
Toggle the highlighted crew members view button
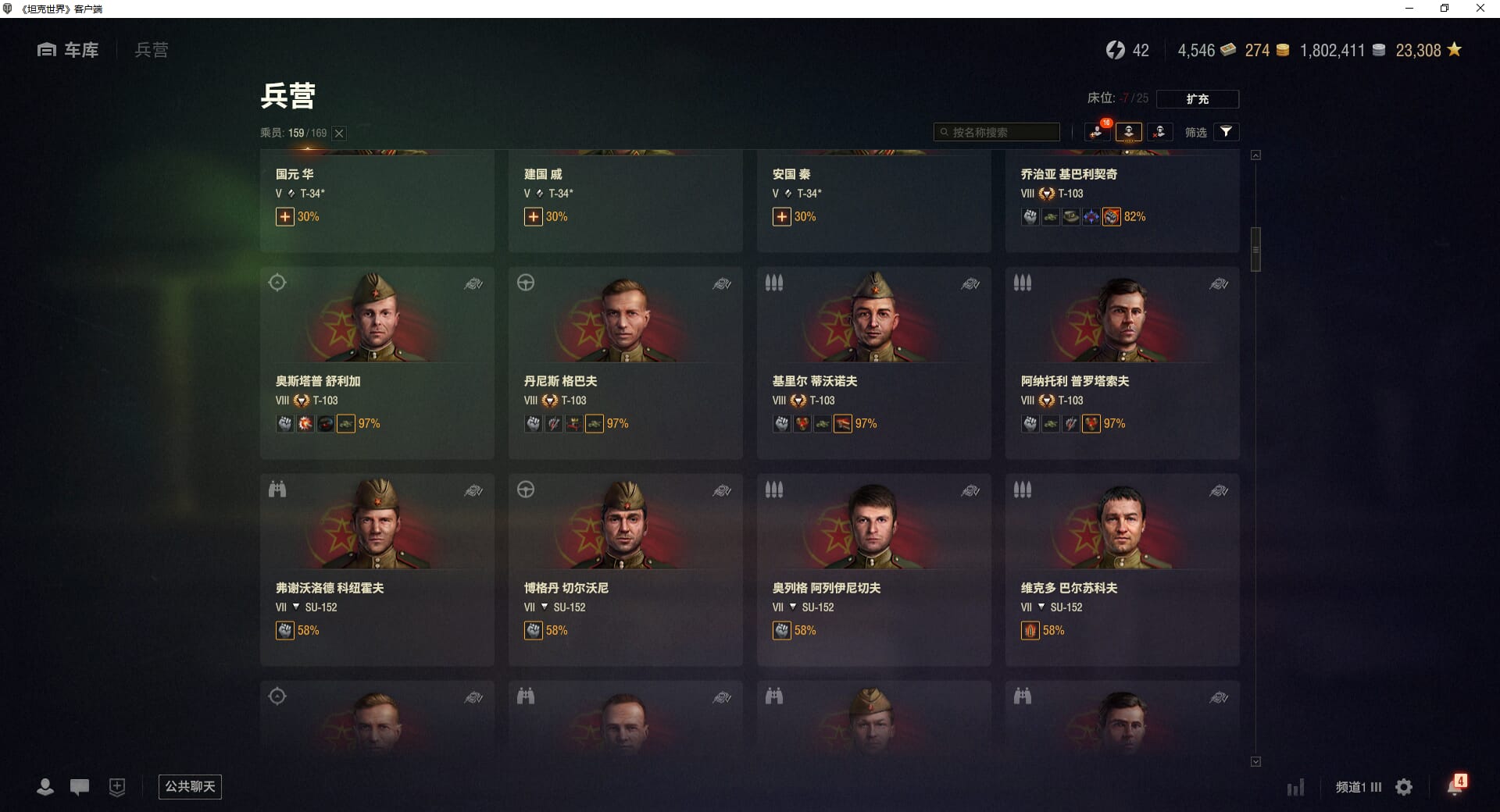tap(1129, 132)
